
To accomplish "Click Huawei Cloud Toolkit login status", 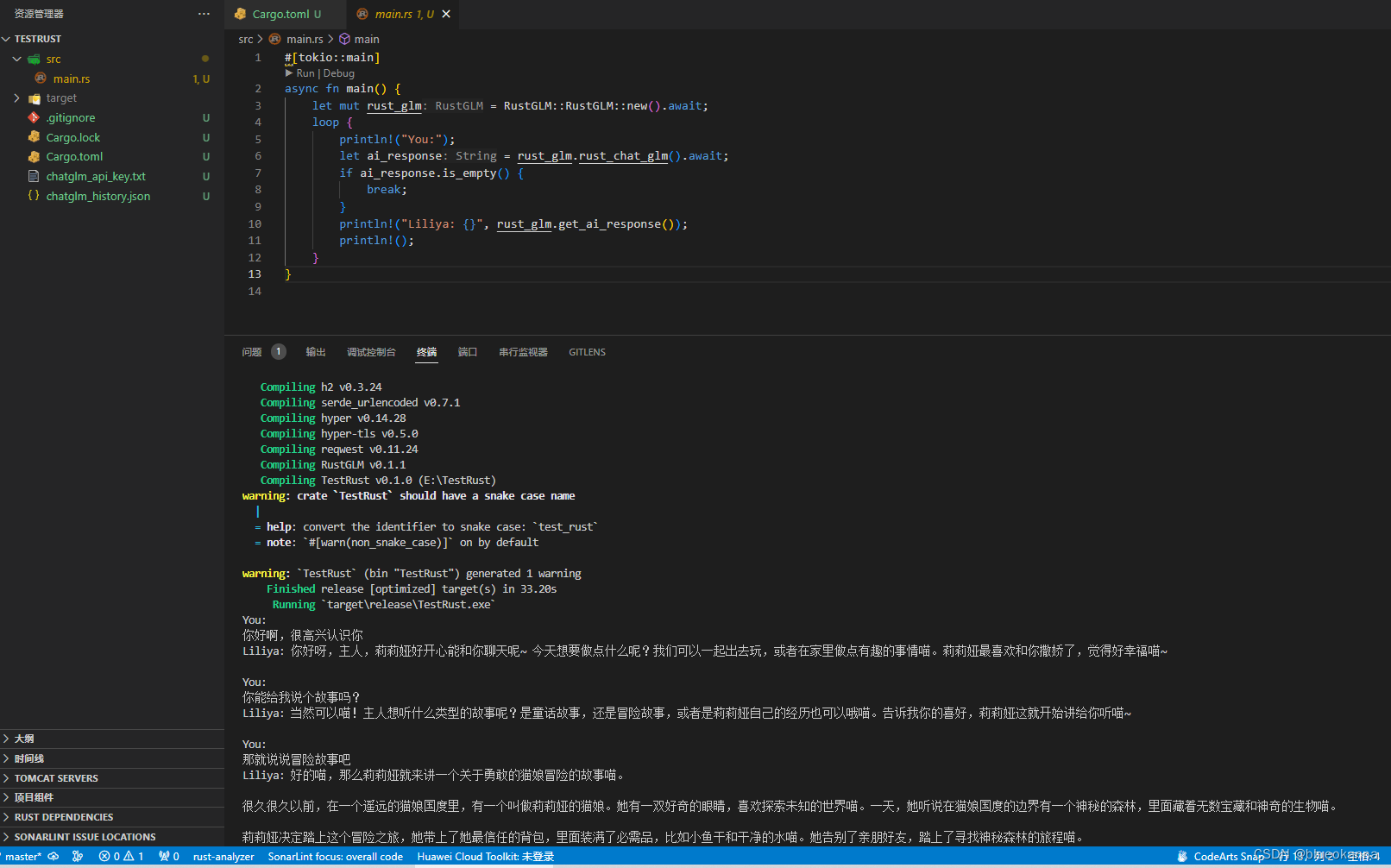I will (x=485, y=857).
